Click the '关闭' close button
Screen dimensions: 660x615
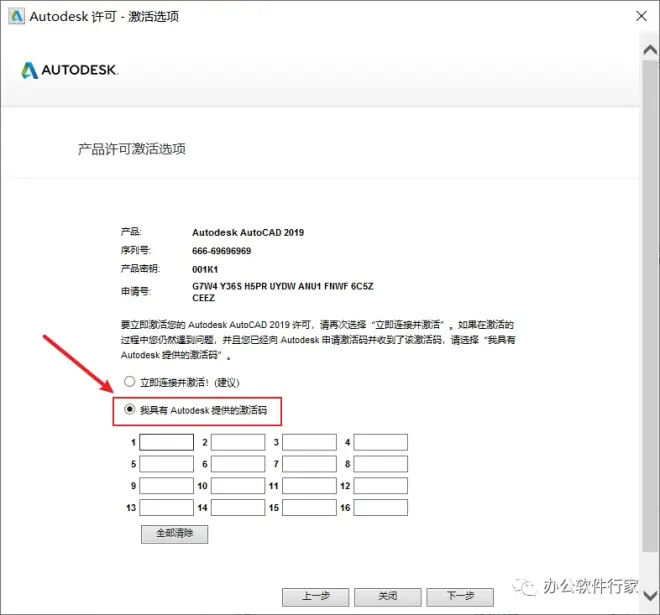pyautogui.click(x=388, y=596)
